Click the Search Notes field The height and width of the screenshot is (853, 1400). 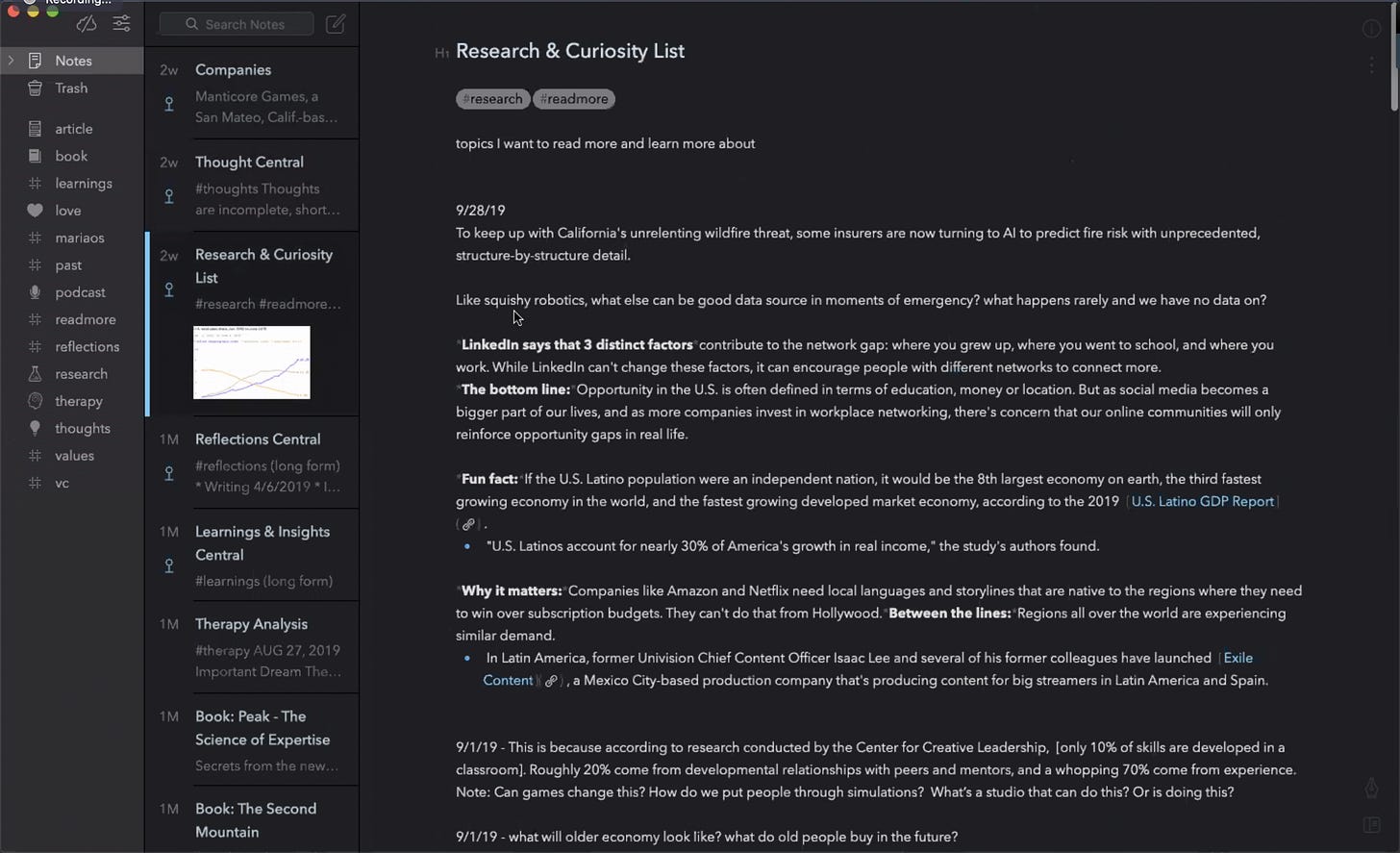[x=237, y=24]
